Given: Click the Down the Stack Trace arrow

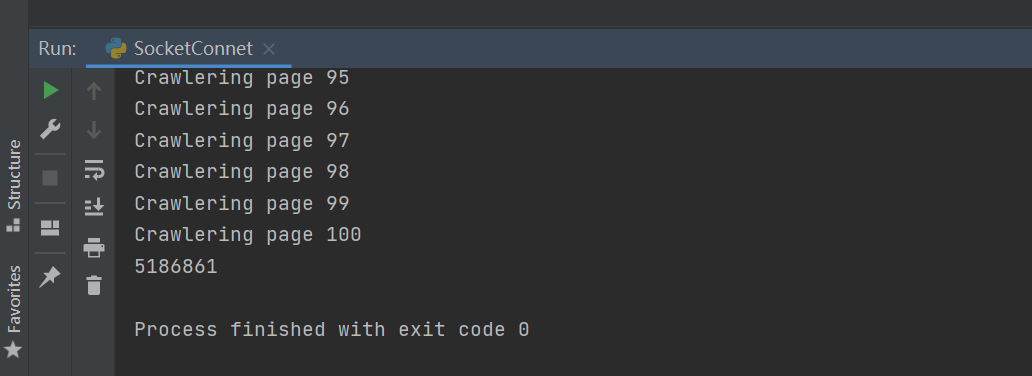Looking at the screenshot, I should (94, 130).
